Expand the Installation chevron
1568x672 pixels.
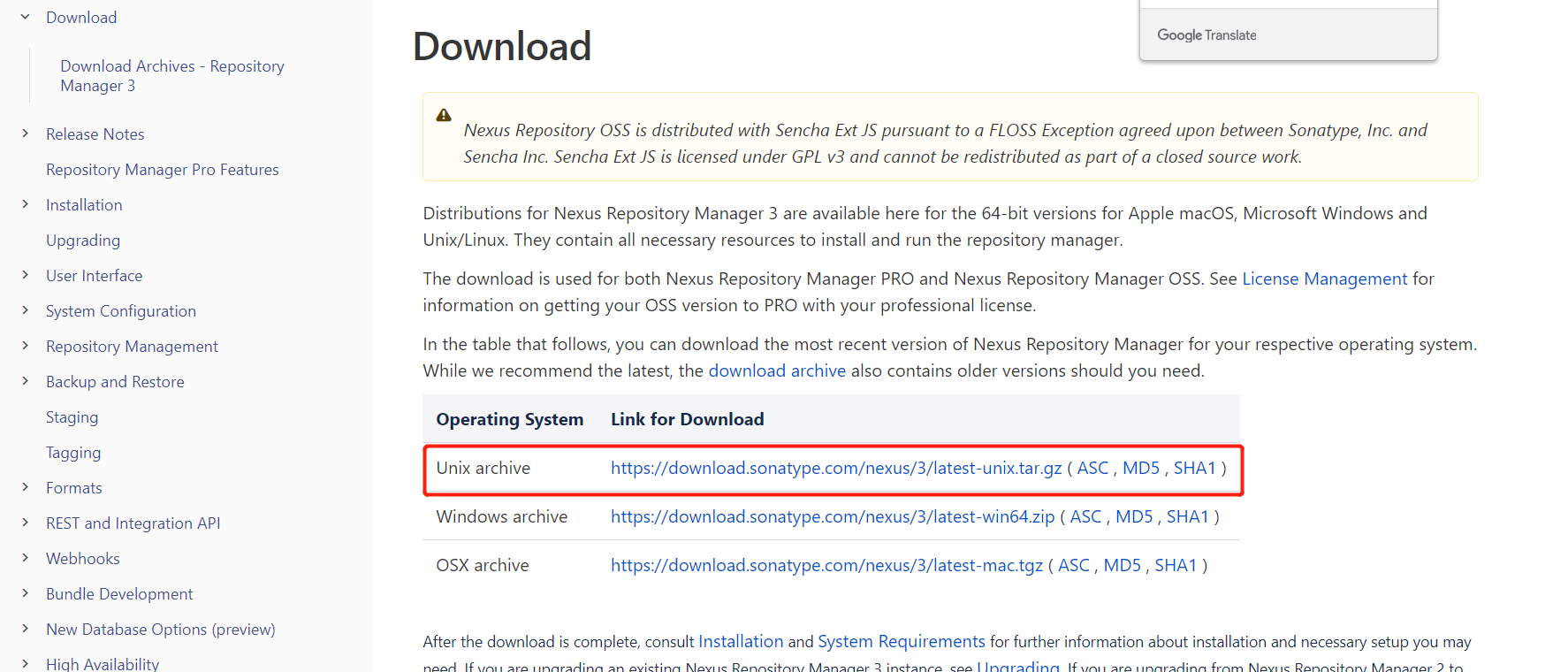25,204
